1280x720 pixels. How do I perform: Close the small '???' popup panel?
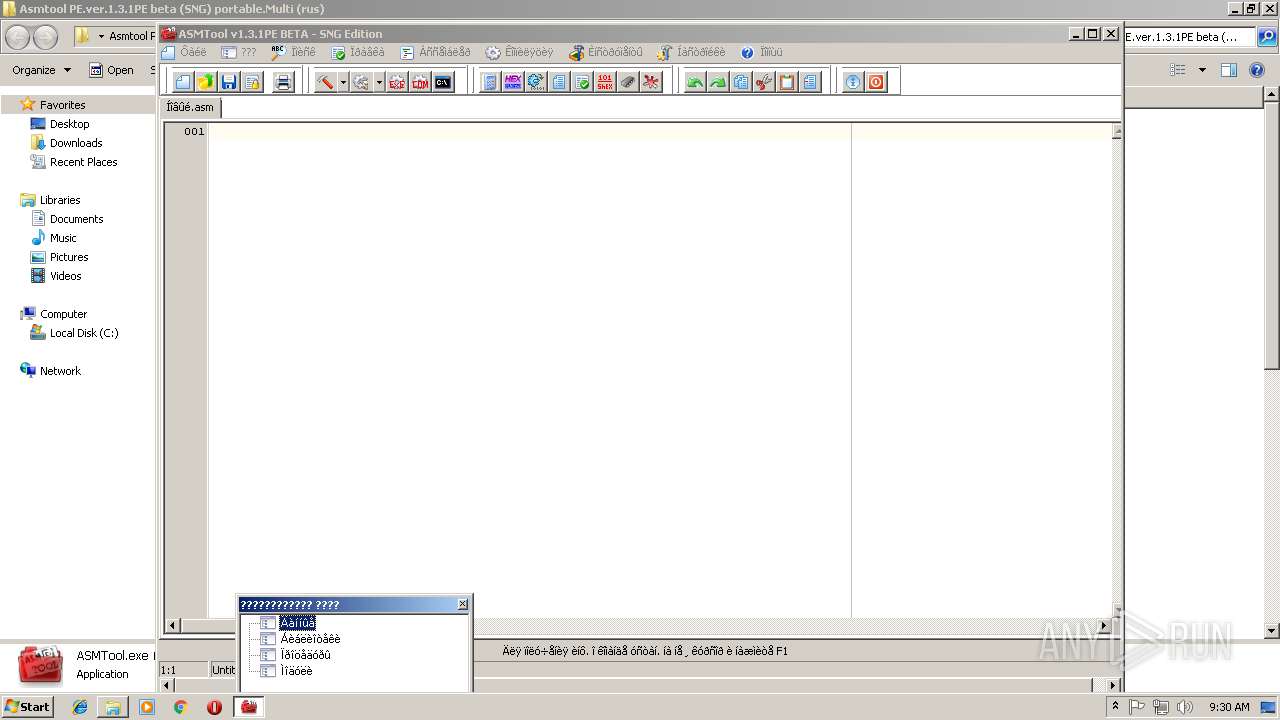(463, 604)
